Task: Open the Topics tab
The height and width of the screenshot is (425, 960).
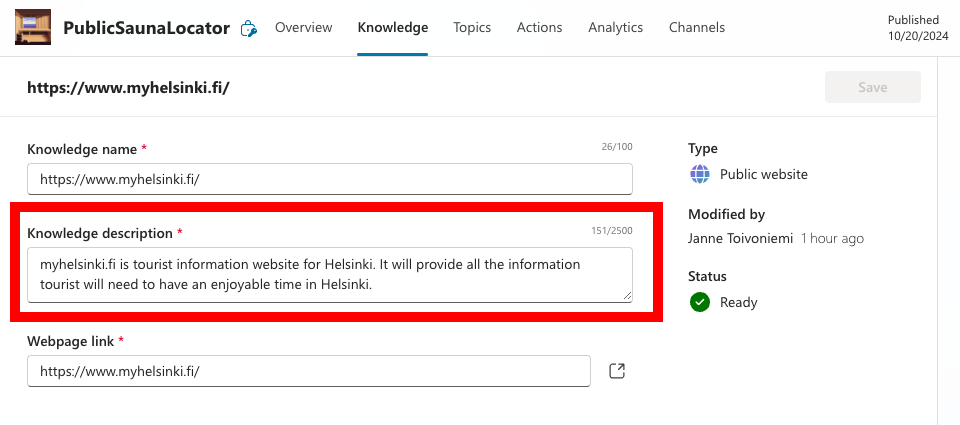Action: tap(472, 28)
